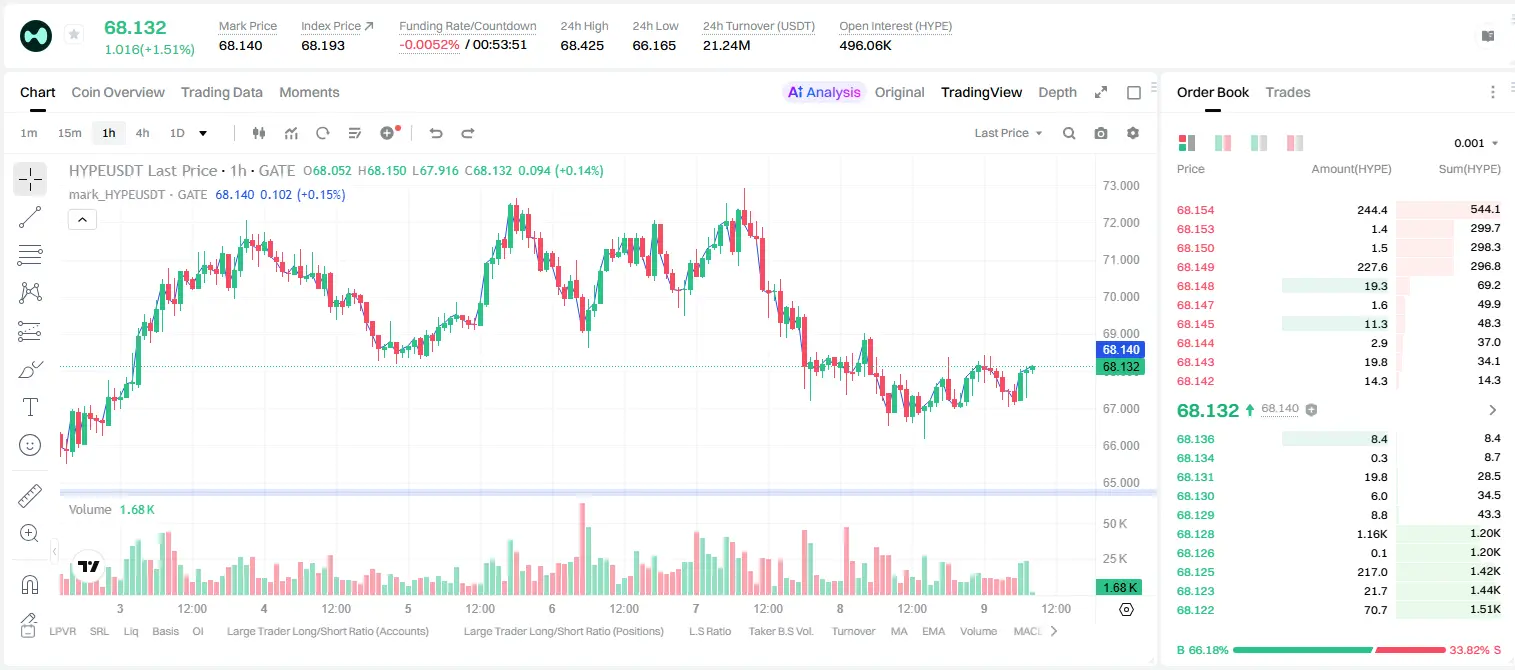Click the AI Analysis button
Screen dimensions: 1515x670
pos(824,92)
